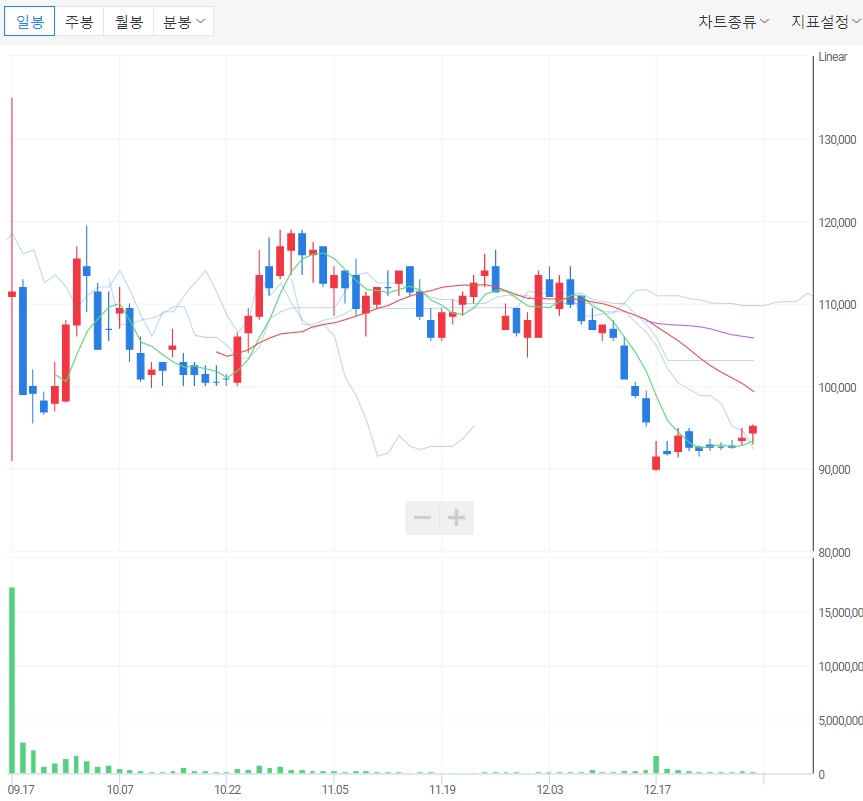Click the 12.17 date label
The image size is (863, 801).
657,789
